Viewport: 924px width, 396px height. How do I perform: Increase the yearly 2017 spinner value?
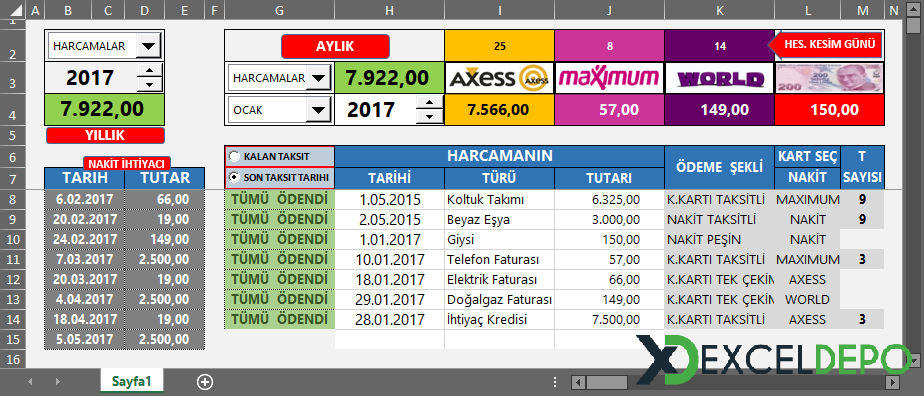click(150, 71)
